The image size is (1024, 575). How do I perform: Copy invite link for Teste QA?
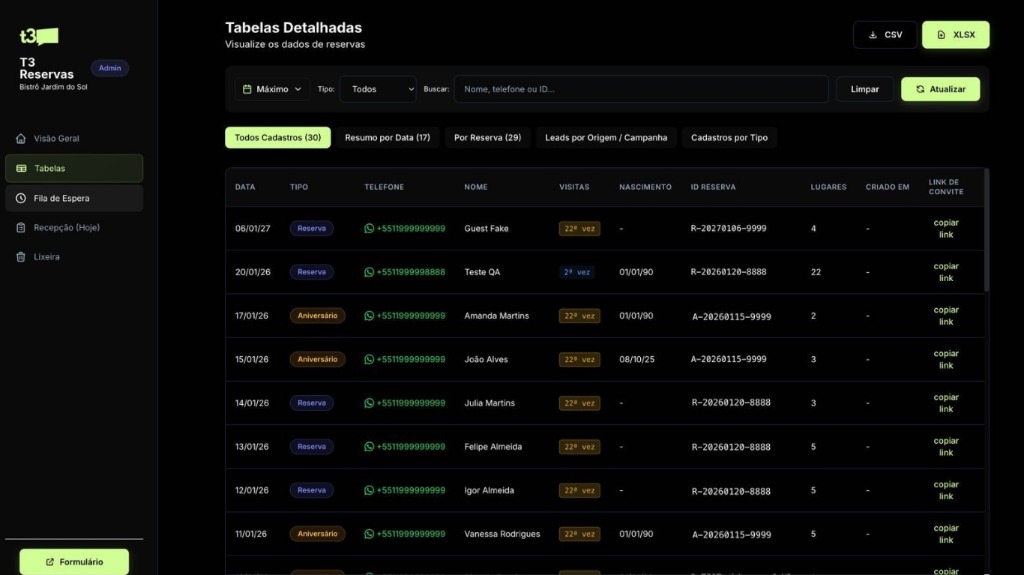[x=945, y=272]
